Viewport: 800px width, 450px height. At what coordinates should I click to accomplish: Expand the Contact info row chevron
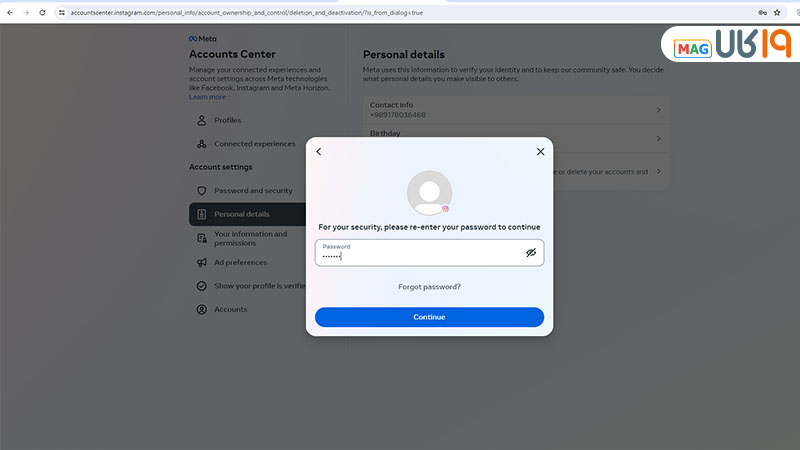tap(658, 110)
